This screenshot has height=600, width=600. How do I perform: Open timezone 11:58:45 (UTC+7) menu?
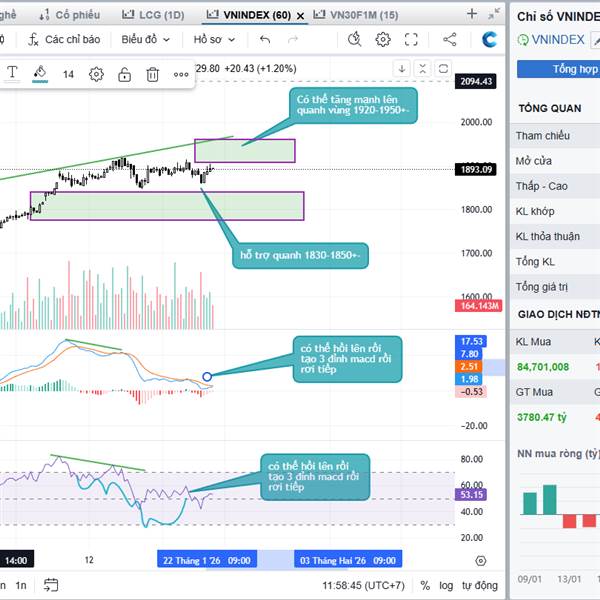click(363, 585)
